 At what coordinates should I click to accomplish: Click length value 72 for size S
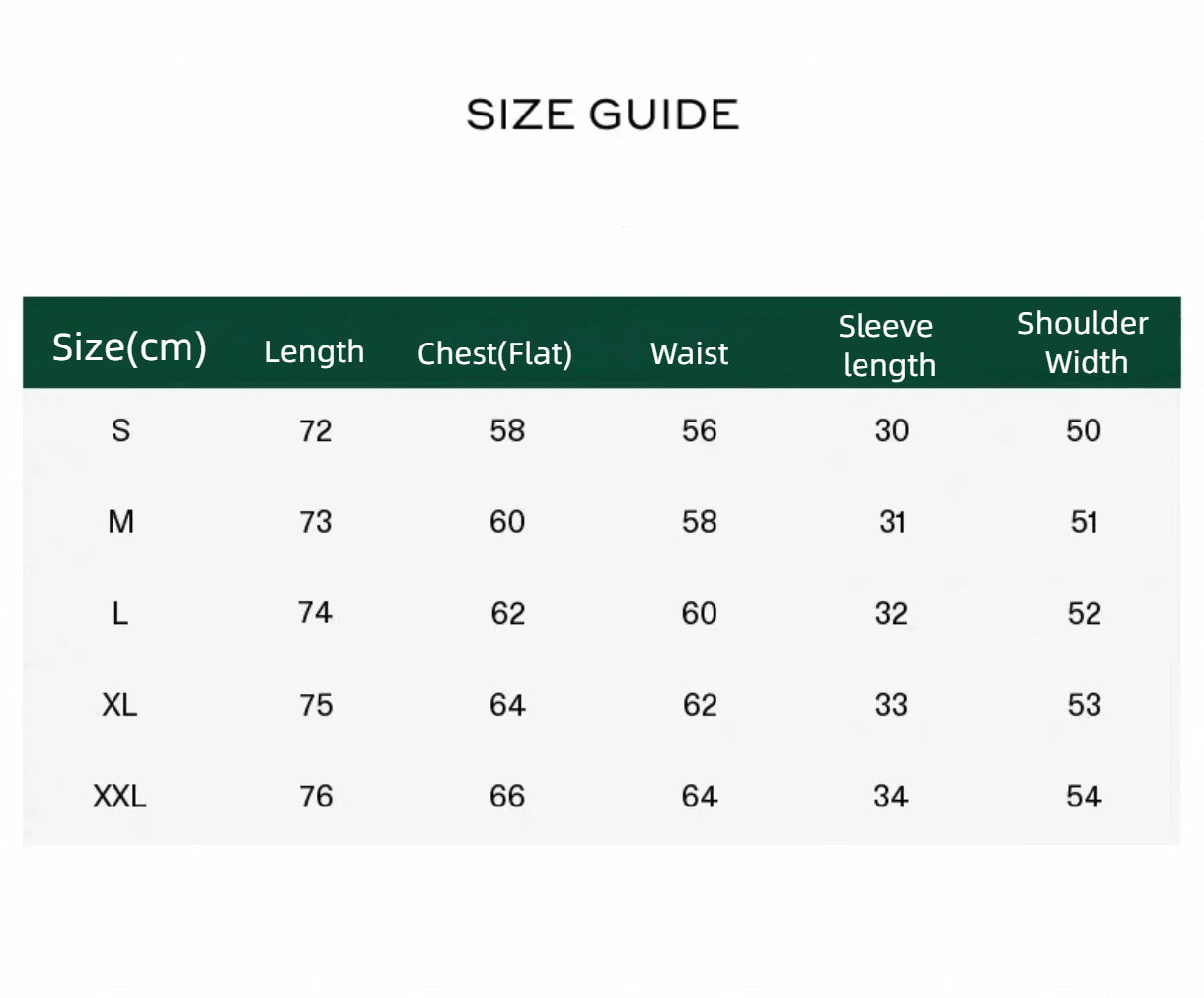(316, 430)
